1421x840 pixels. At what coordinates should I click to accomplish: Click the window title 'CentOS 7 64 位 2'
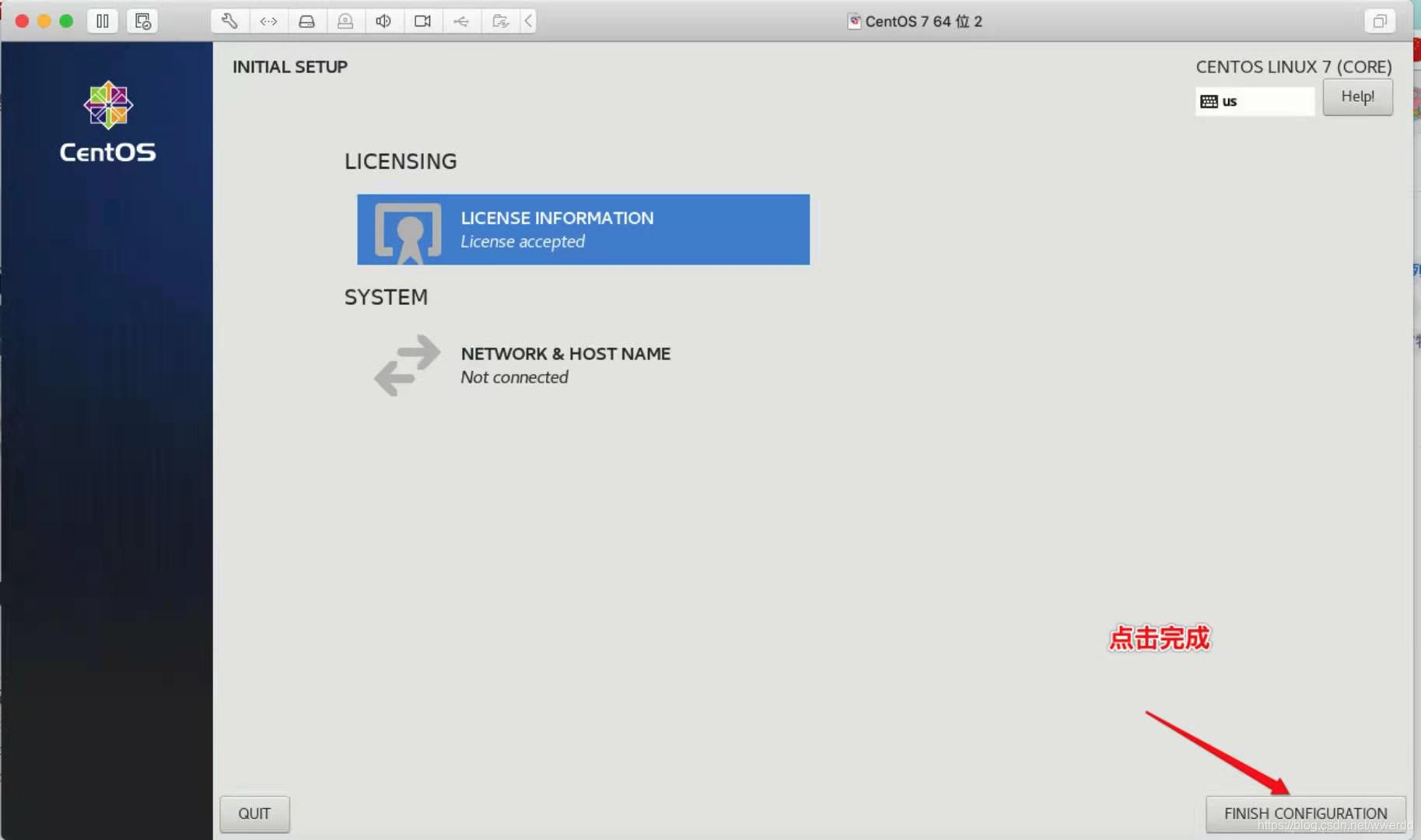(923, 22)
